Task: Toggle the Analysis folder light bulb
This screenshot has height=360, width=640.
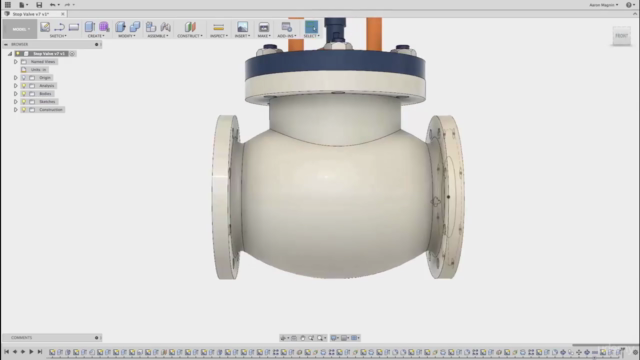Action: 24,86
